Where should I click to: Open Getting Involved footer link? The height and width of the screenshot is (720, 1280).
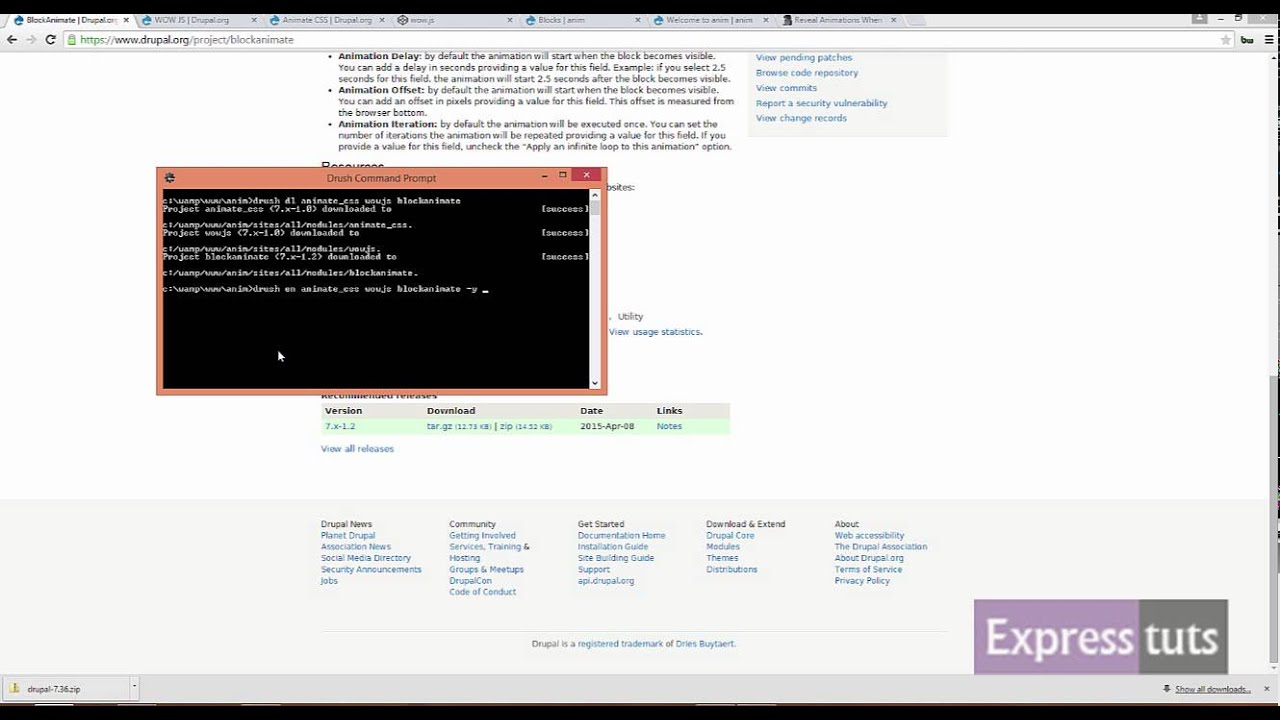coord(482,536)
